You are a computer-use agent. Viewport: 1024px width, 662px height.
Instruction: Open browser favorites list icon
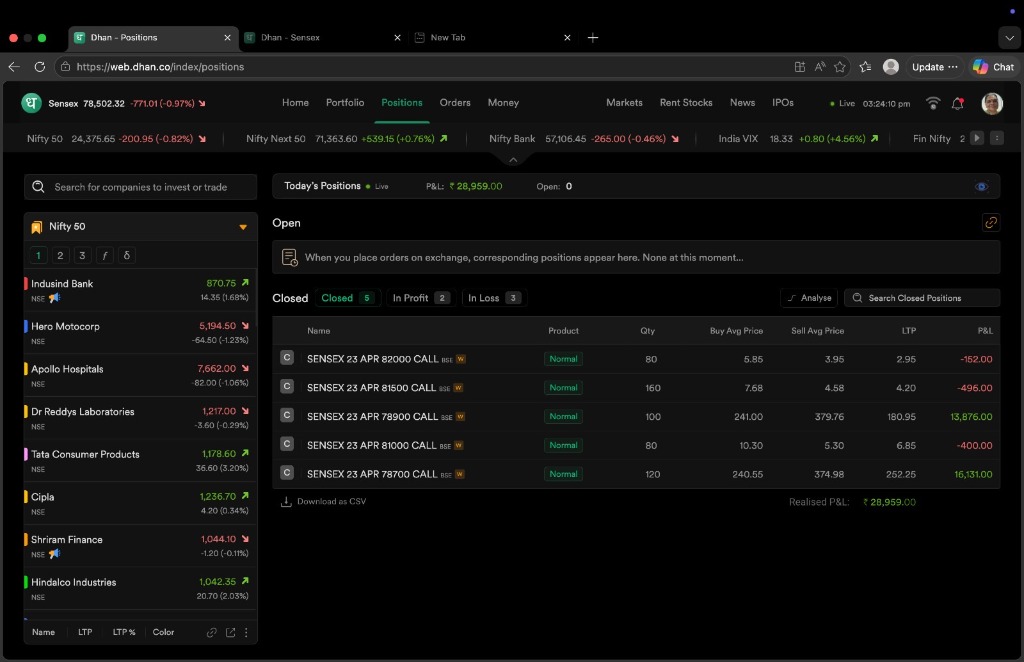(x=865, y=67)
